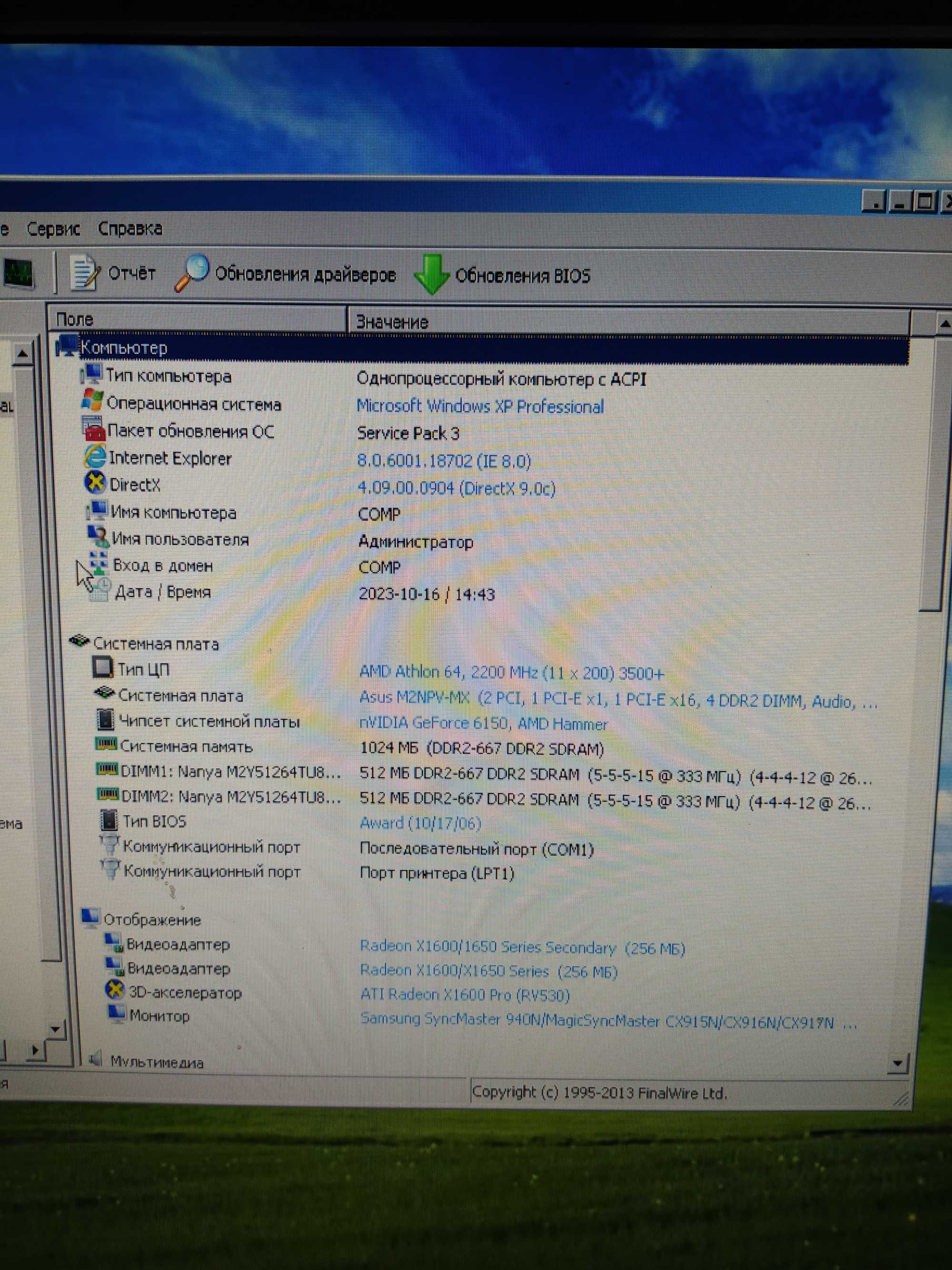The width and height of the screenshot is (952, 1270).
Task: Click the Пакет обновления ОС icon
Action: pos(94,428)
